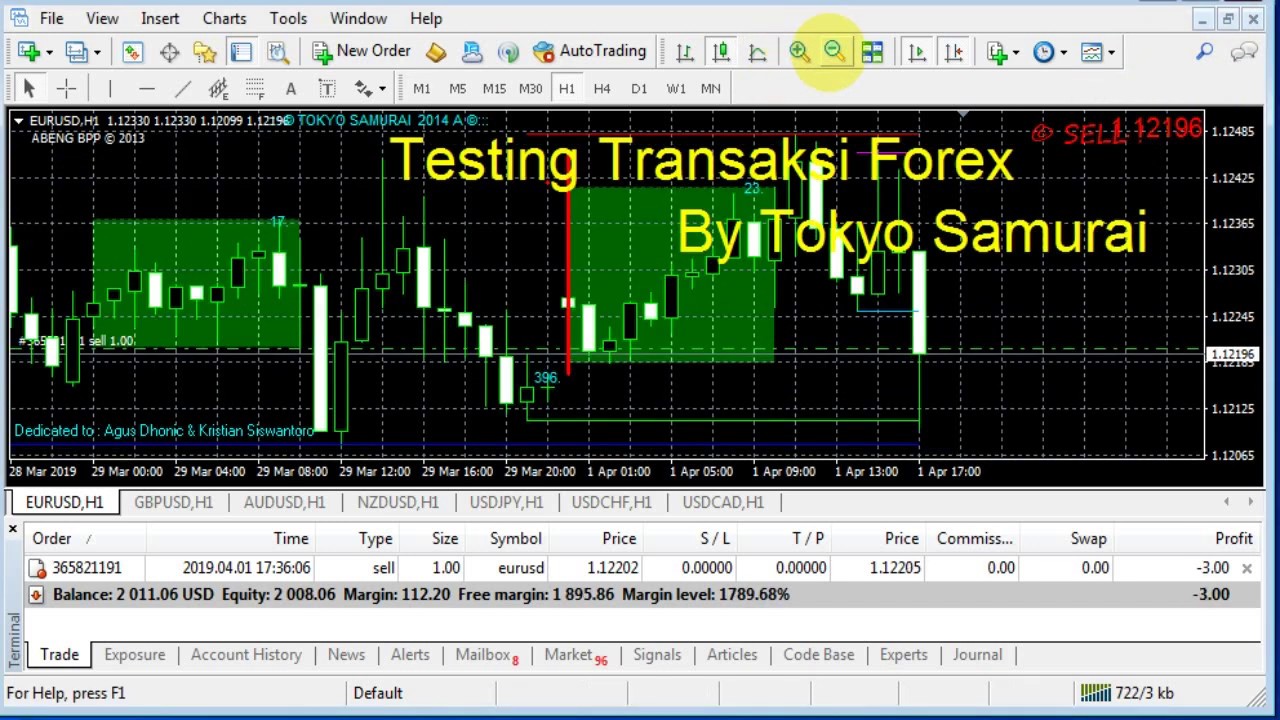Switch to M1 timeframe
The width and height of the screenshot is (1280, 720).
[421, 88]
